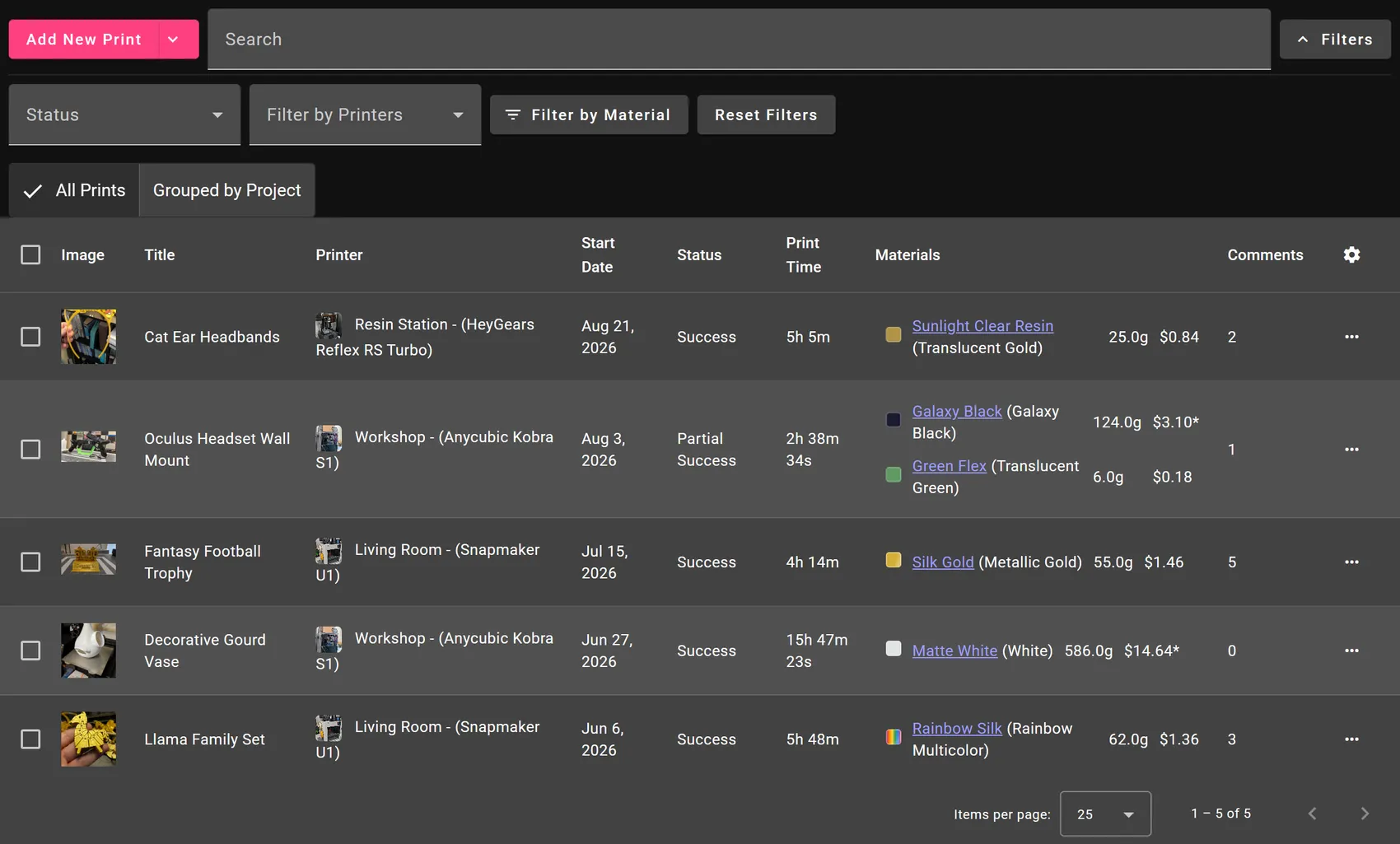The image size is (1400, 844).
Task: Open more options for Cat Ear Headbands
Action: pos(1351,337)
